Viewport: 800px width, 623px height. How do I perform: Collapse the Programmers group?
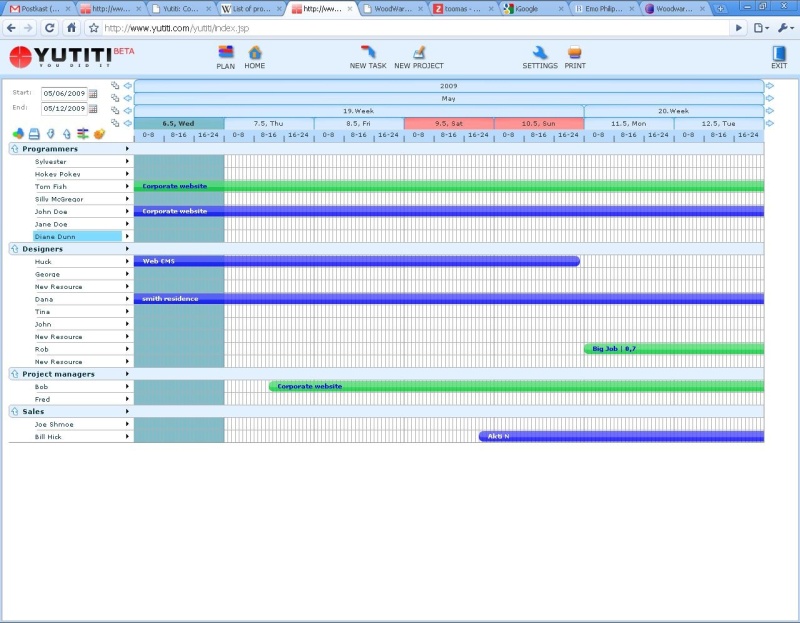(15, 149)
